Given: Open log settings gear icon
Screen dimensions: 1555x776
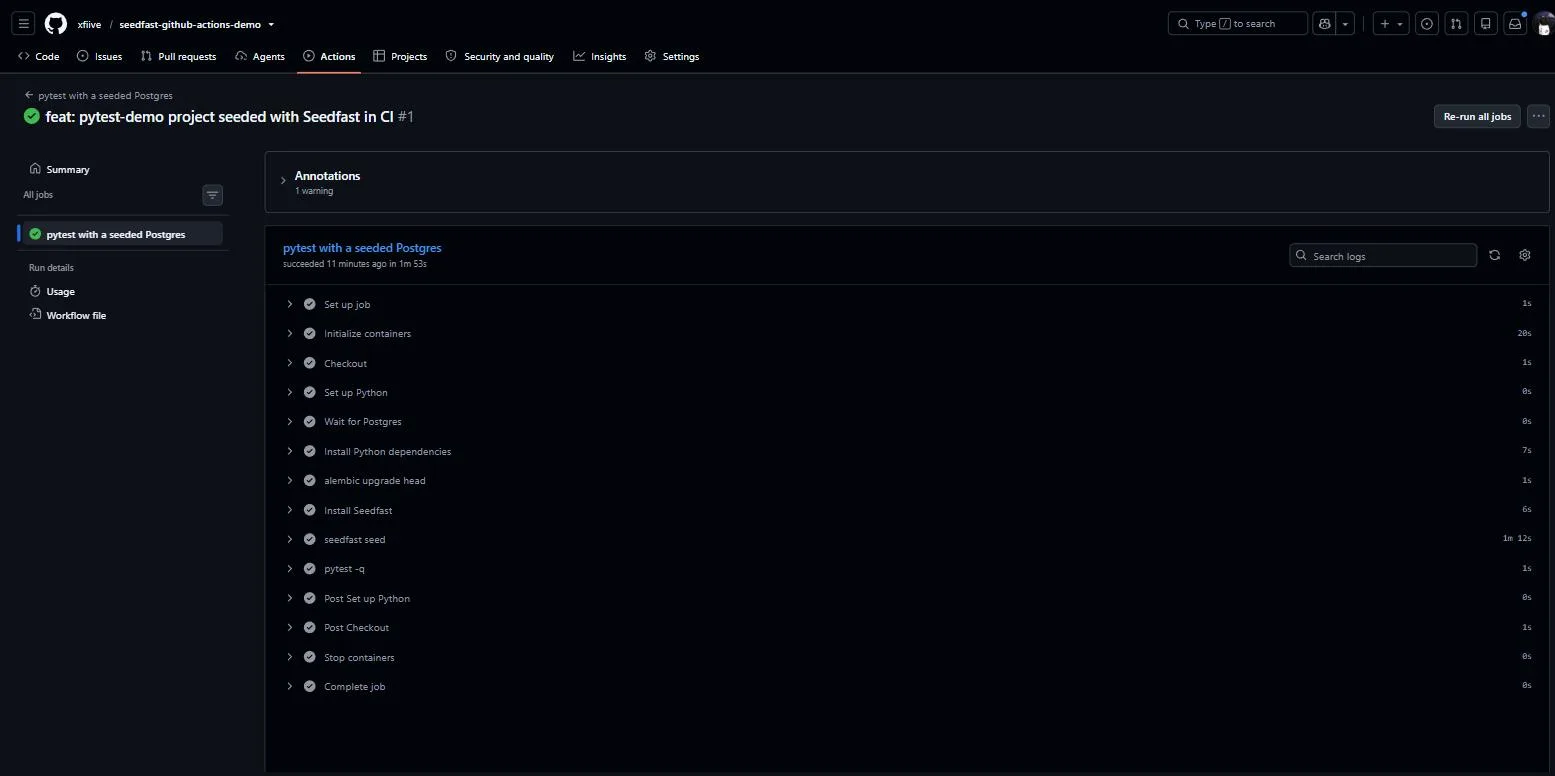Looking at the screenshot, I should pyautogui.click(x=1524, y=256).
